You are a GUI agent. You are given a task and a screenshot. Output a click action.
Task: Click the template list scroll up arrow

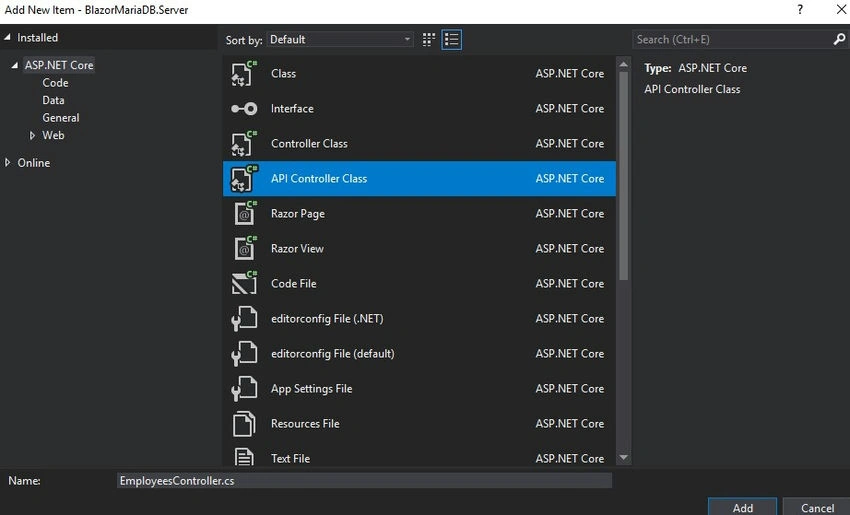pos(623,65)
